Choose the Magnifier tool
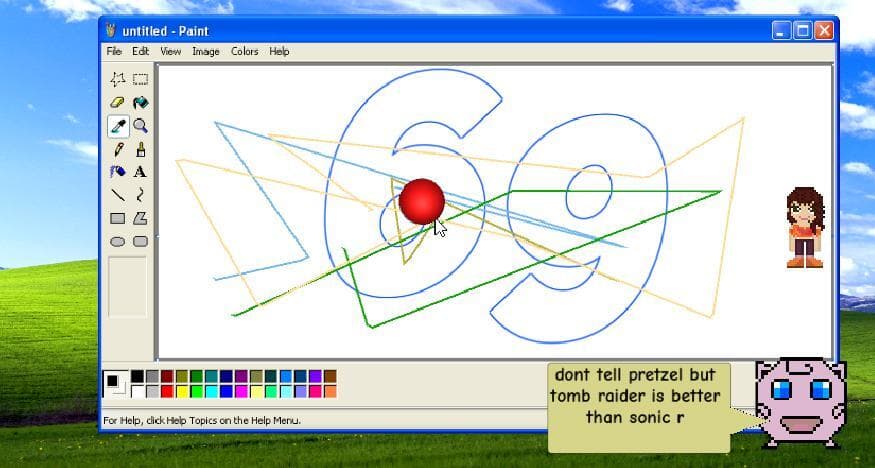This screenshot has width=875, height=468. pyautogui.click(x=141, y=127)
